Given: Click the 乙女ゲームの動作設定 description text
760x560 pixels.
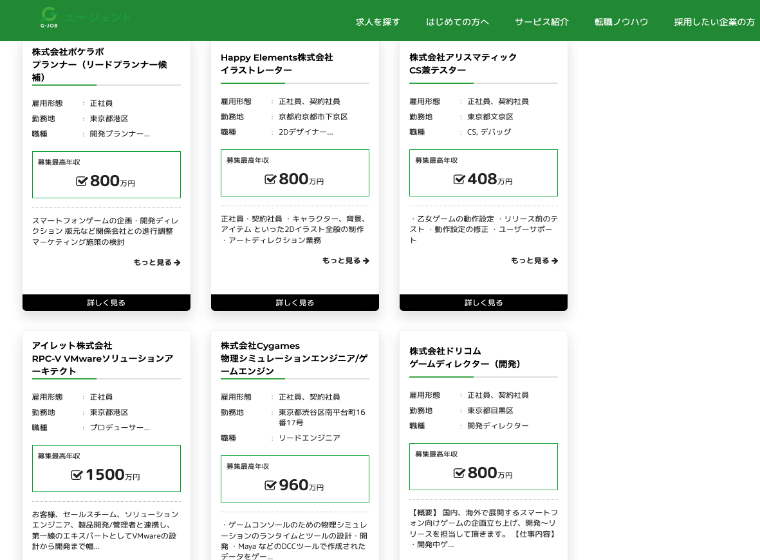Looking at the screenshot, I should 483,229.
